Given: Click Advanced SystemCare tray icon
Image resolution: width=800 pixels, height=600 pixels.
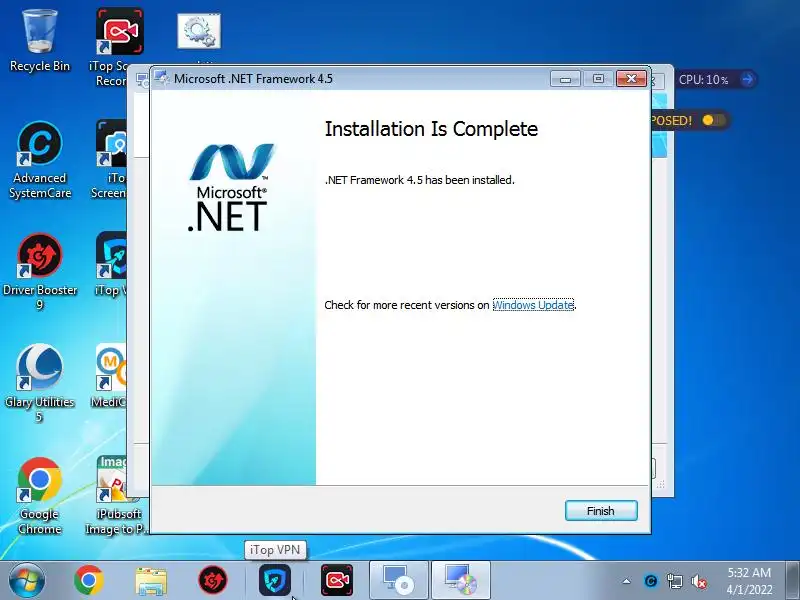Looking at the screenshot, I should 651,581.
